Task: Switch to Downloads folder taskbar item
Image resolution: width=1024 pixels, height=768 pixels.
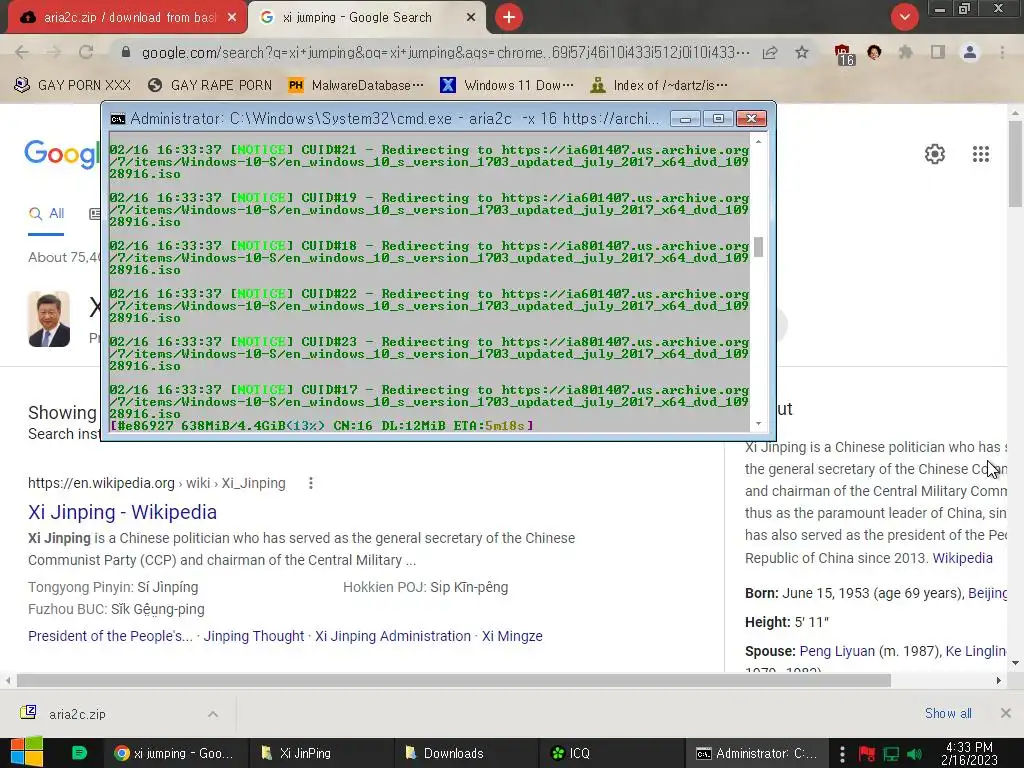Action: 466,753
